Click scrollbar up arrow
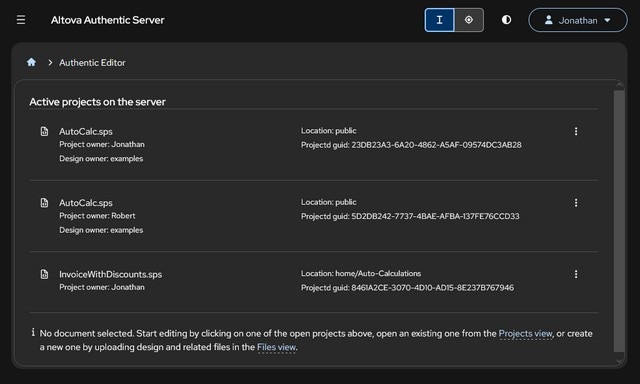This screenshot has height=384, width=640. 619,85
